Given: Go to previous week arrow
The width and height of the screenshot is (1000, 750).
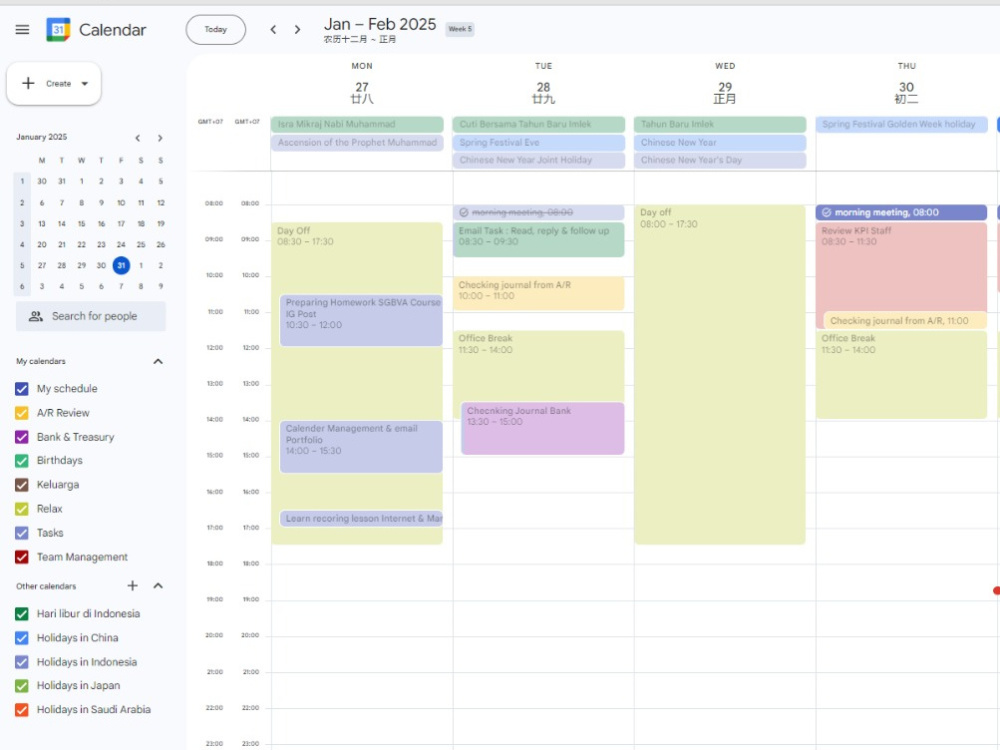Looking at the screenshot, I should [273, 29].
